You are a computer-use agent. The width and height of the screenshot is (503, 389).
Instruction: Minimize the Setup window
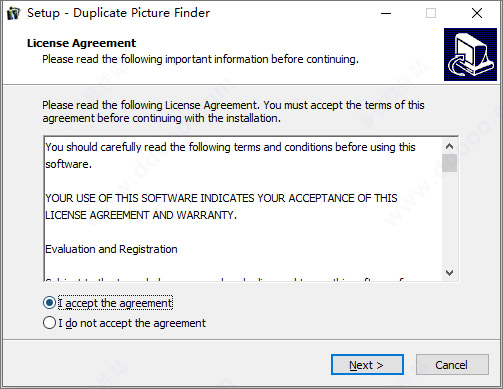[386, 13]
